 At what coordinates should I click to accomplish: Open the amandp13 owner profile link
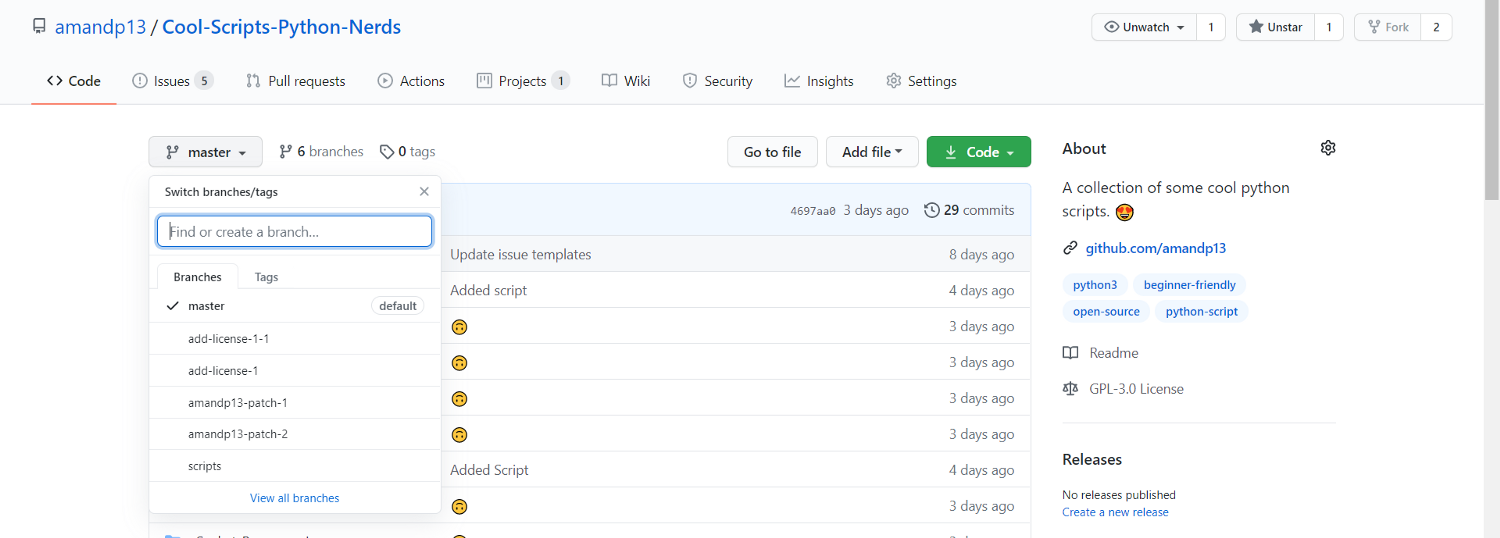100,27
